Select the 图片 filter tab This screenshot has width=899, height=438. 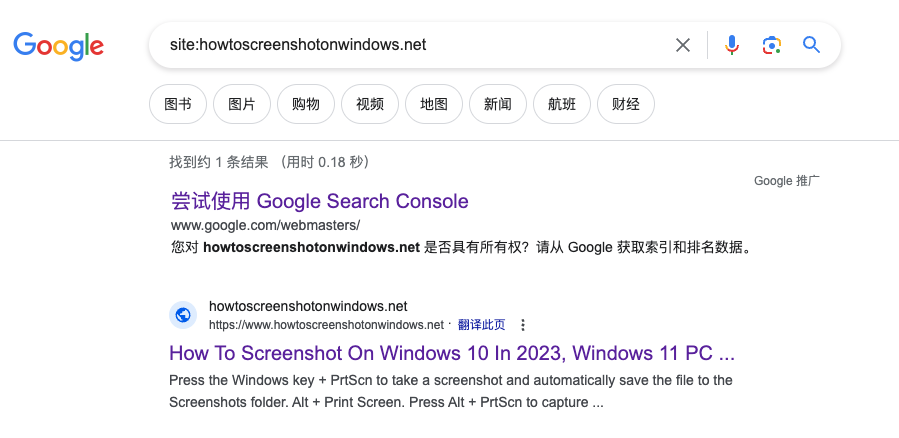pos(242,104)
